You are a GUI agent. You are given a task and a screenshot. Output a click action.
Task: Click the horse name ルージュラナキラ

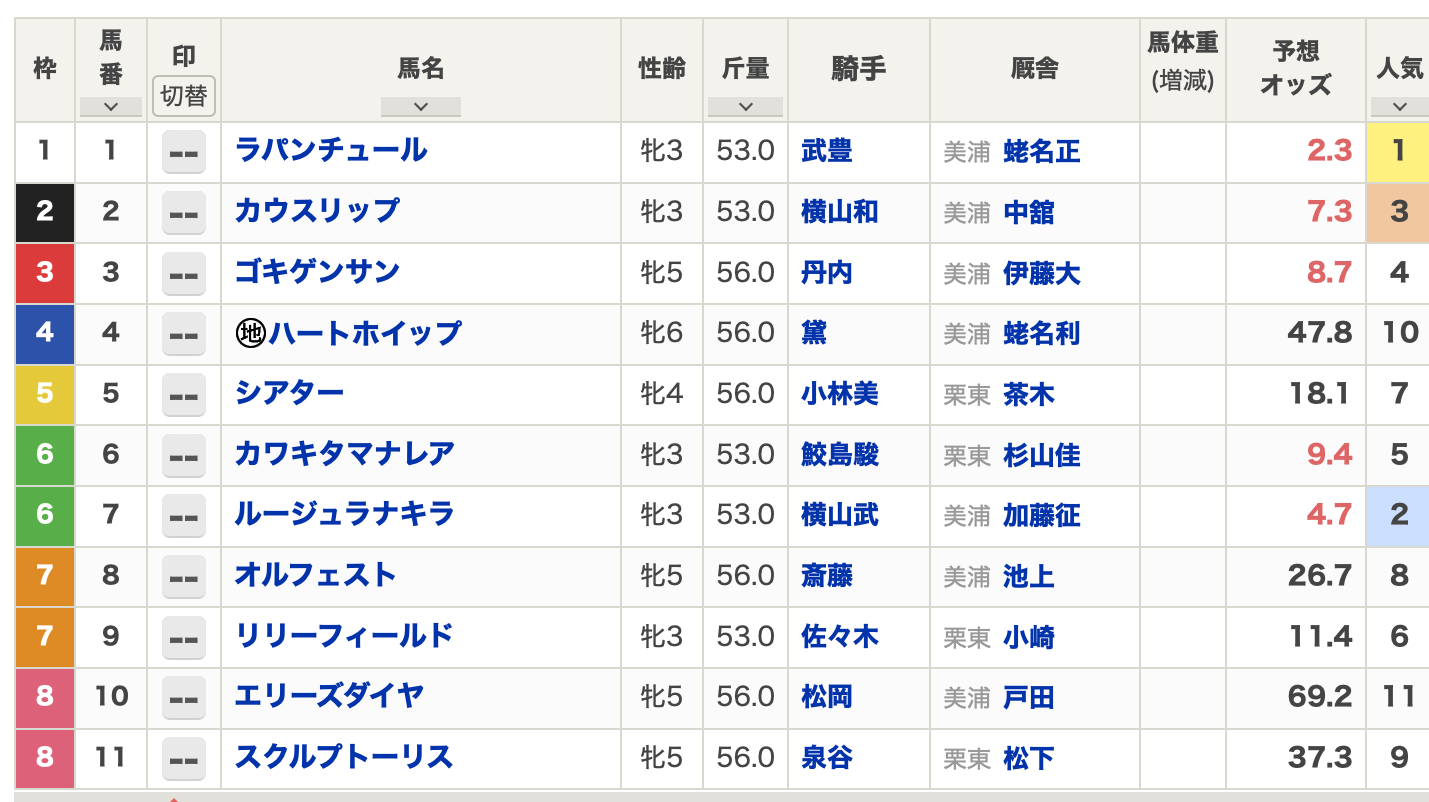click(344, 514)
